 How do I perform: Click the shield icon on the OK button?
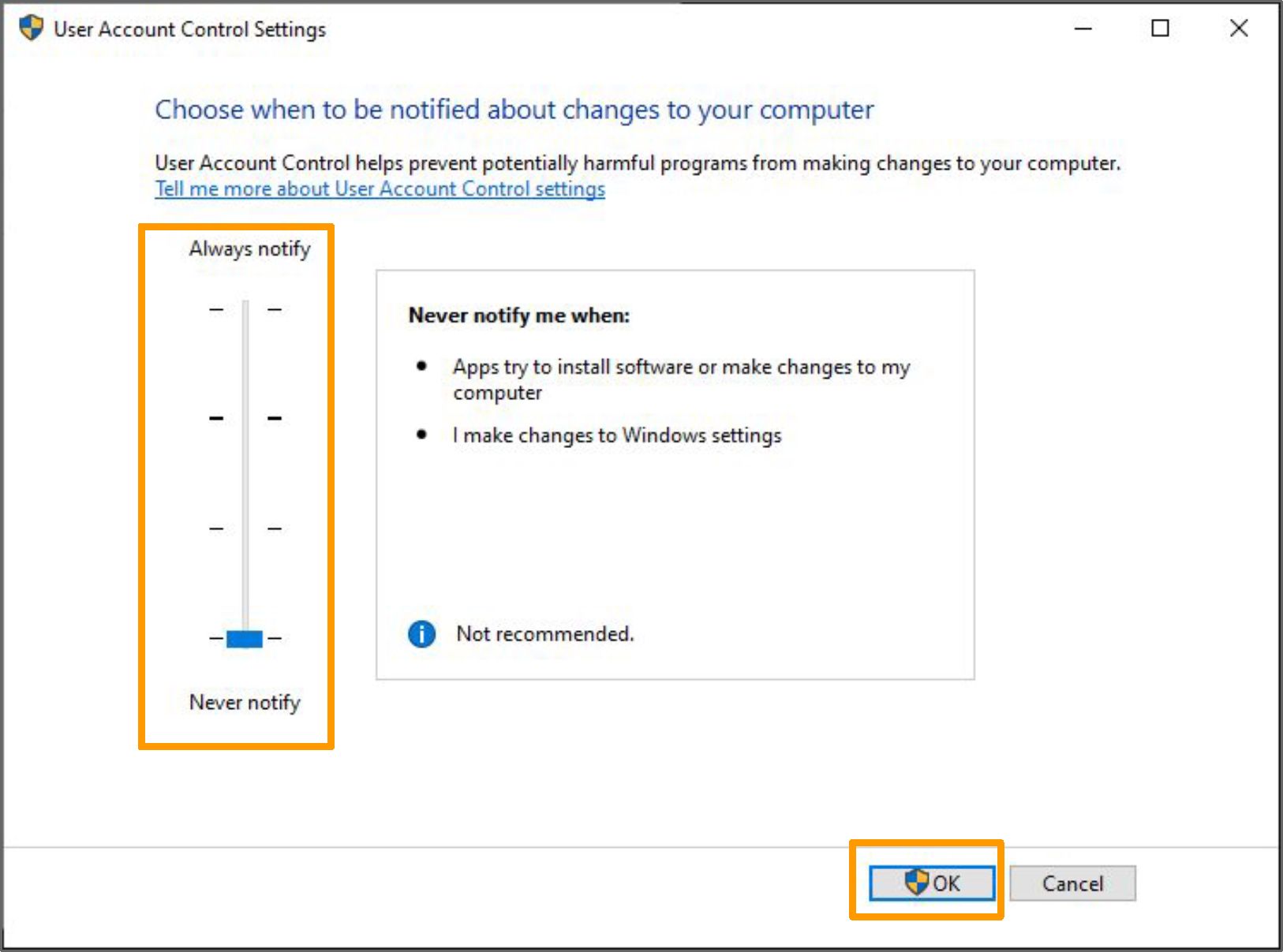point(915,882)
